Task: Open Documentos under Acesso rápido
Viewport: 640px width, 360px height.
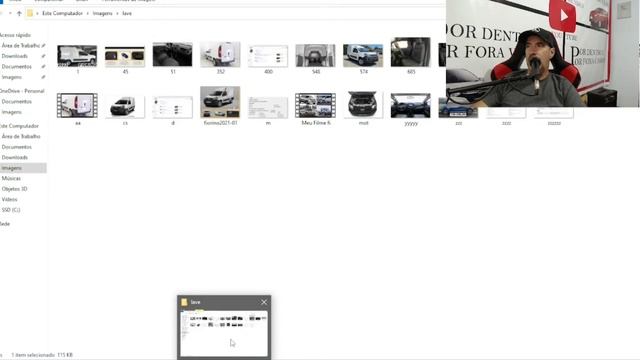Action: (x=16, y=67)
